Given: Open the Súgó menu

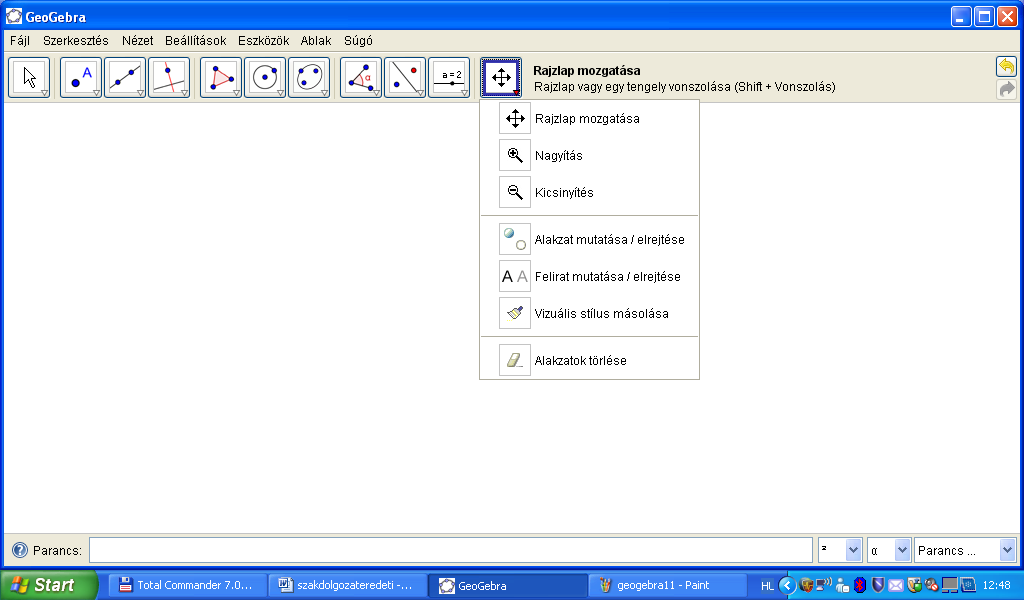Looking at the screenshot, I should click(x=358, y=40).
